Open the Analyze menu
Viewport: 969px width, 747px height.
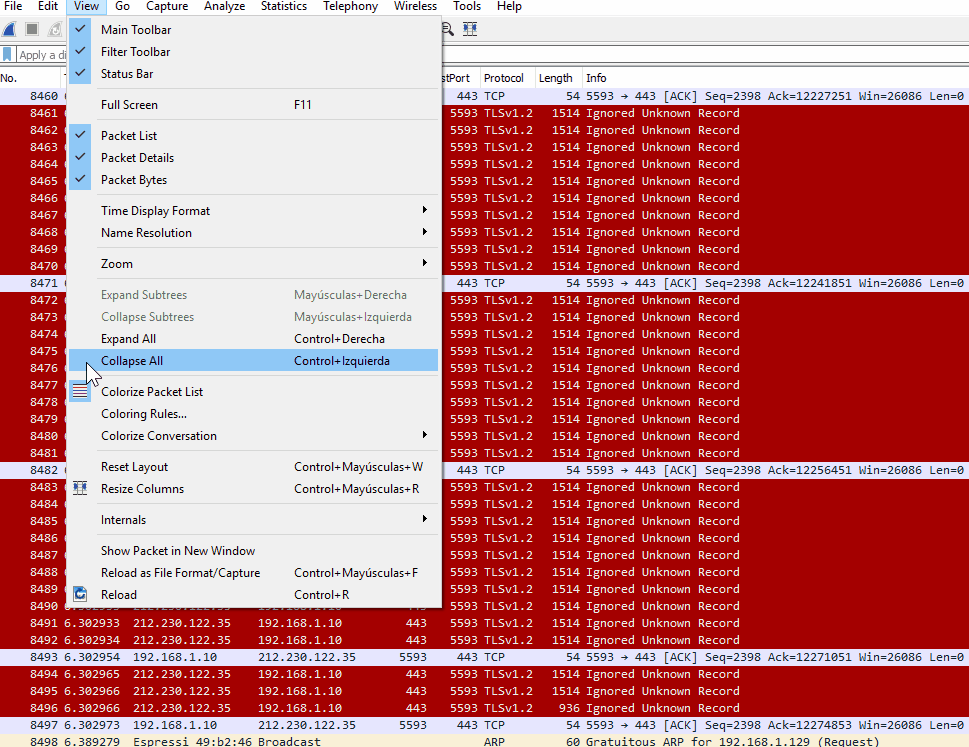click(x=224, y=6)
